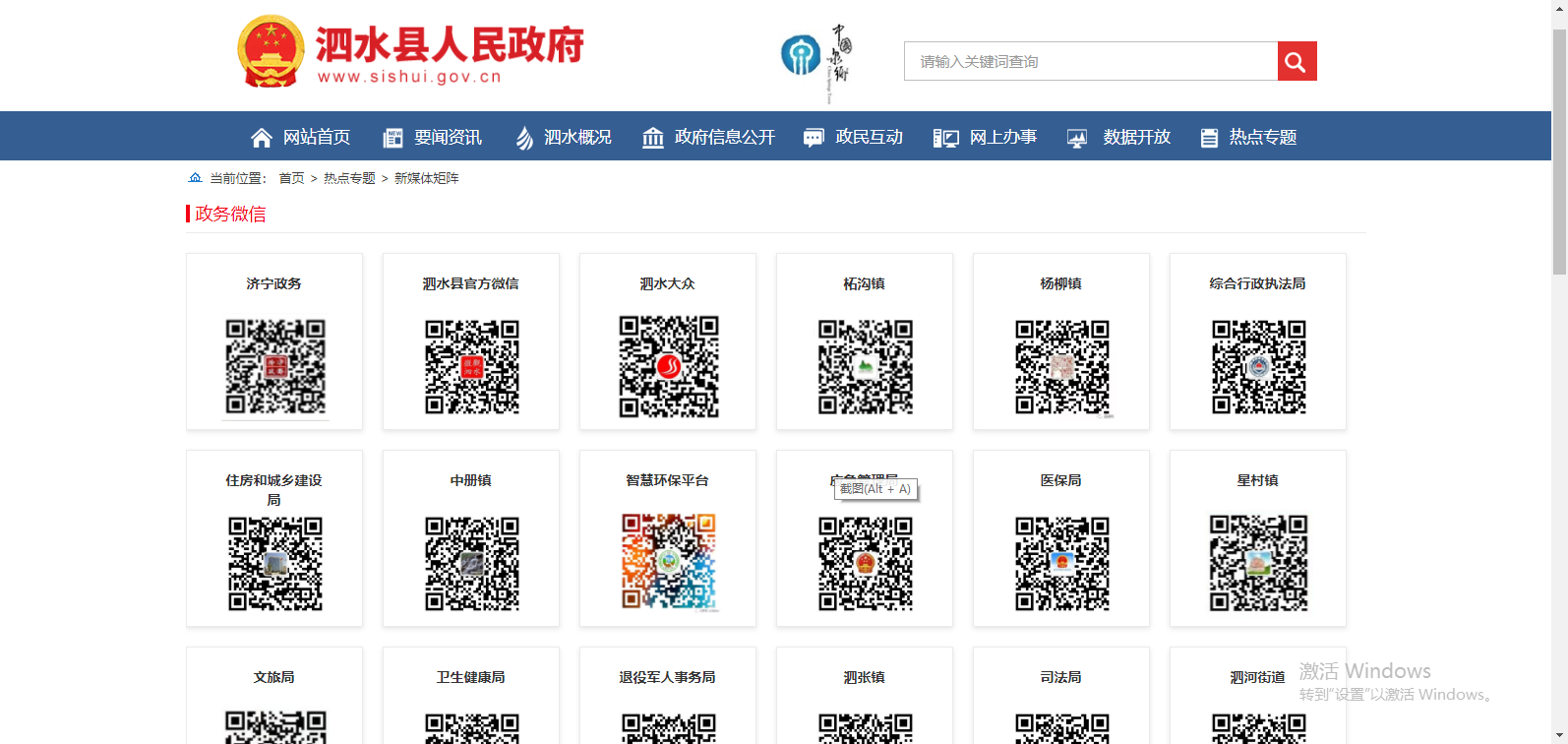1568x744 pixels.
Task: Click the national emblem site logo
Action: coord(271,51)
